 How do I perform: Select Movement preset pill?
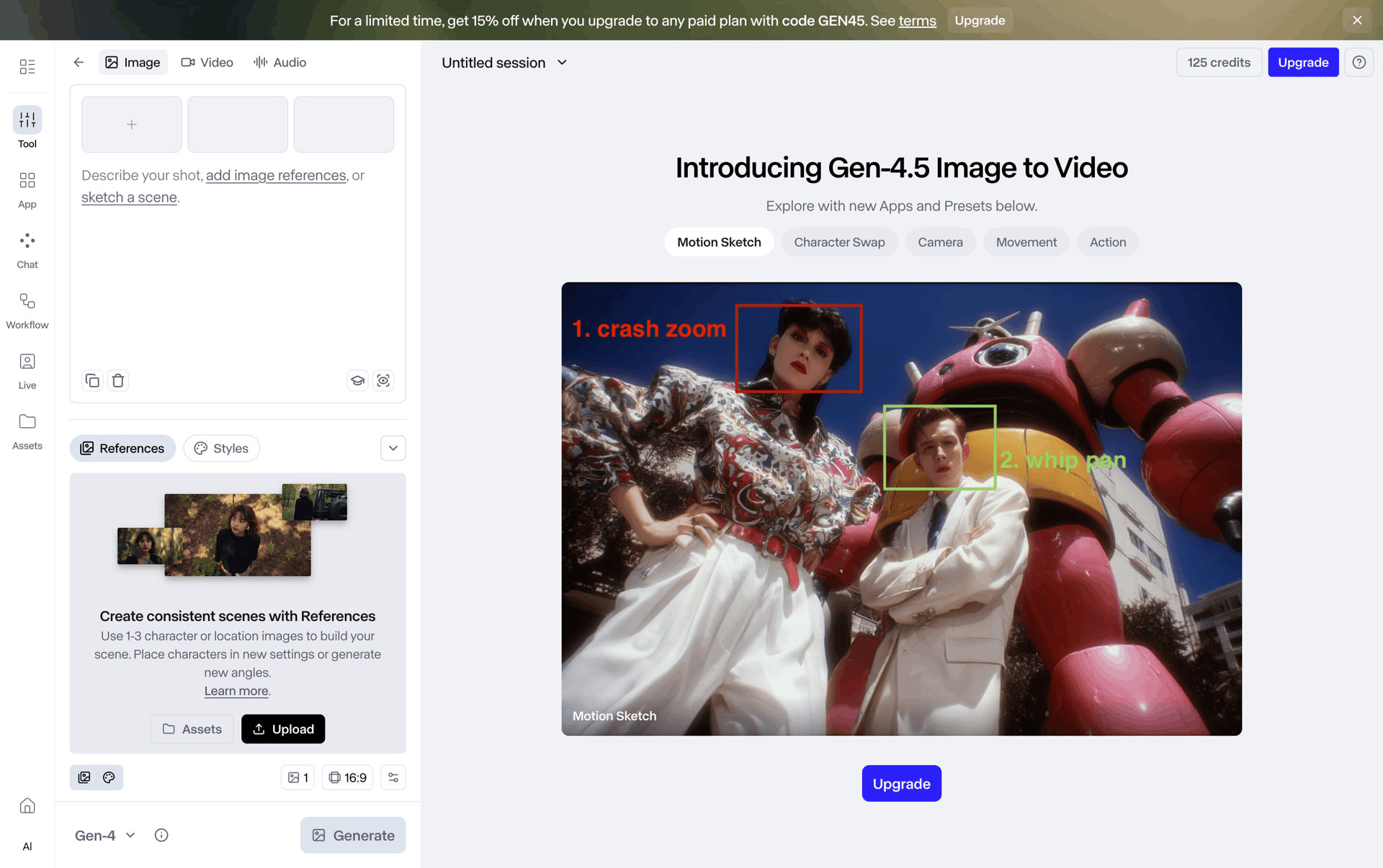tap(1026, 242)
